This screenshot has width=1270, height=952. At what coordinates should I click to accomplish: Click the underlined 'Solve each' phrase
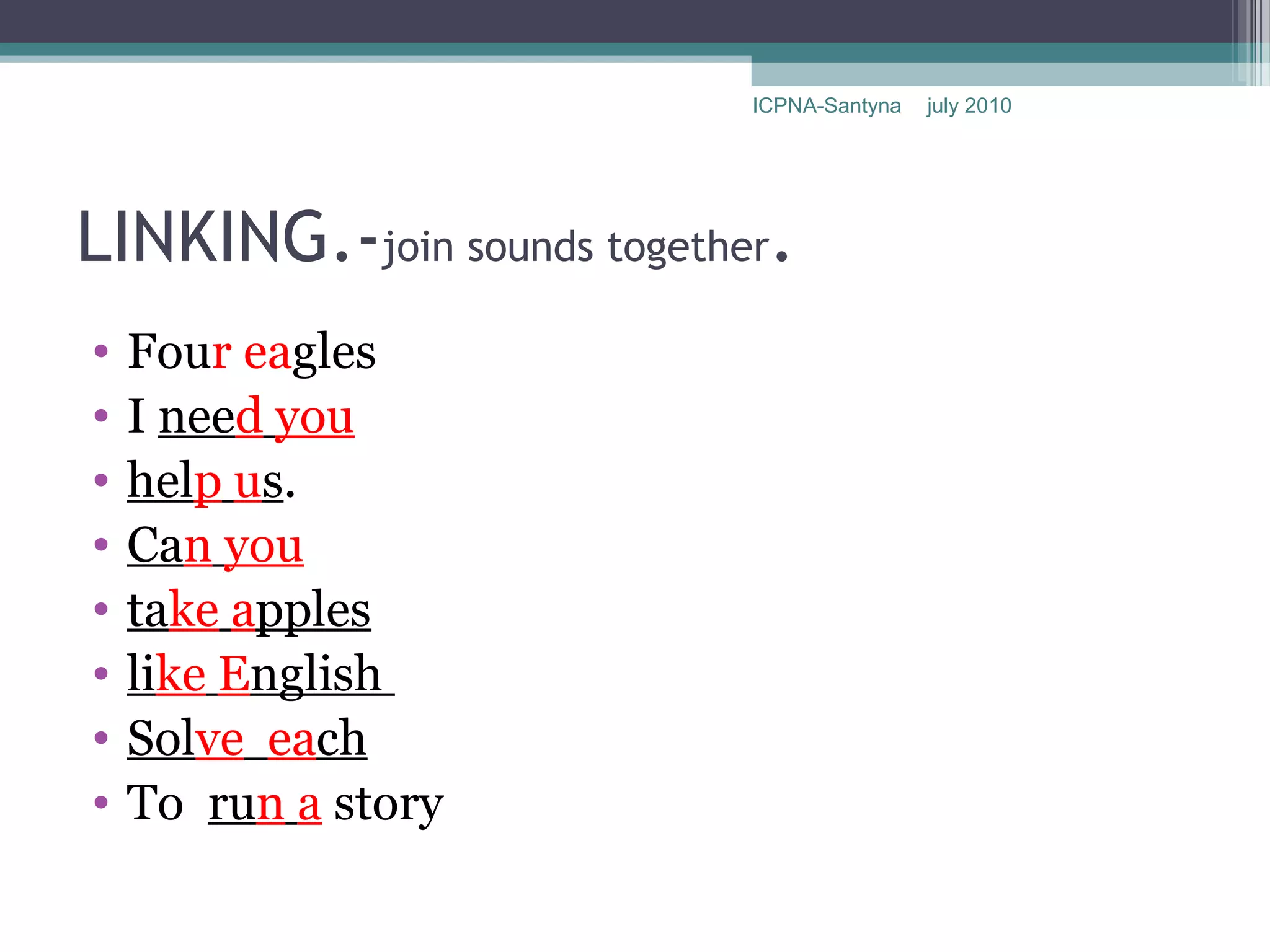tap(247, 739)
